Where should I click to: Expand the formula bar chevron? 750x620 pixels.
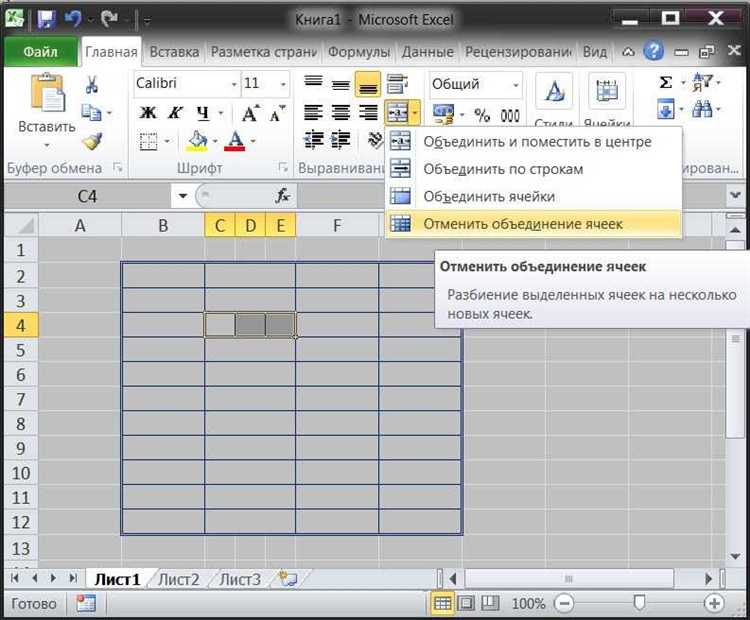734,195
